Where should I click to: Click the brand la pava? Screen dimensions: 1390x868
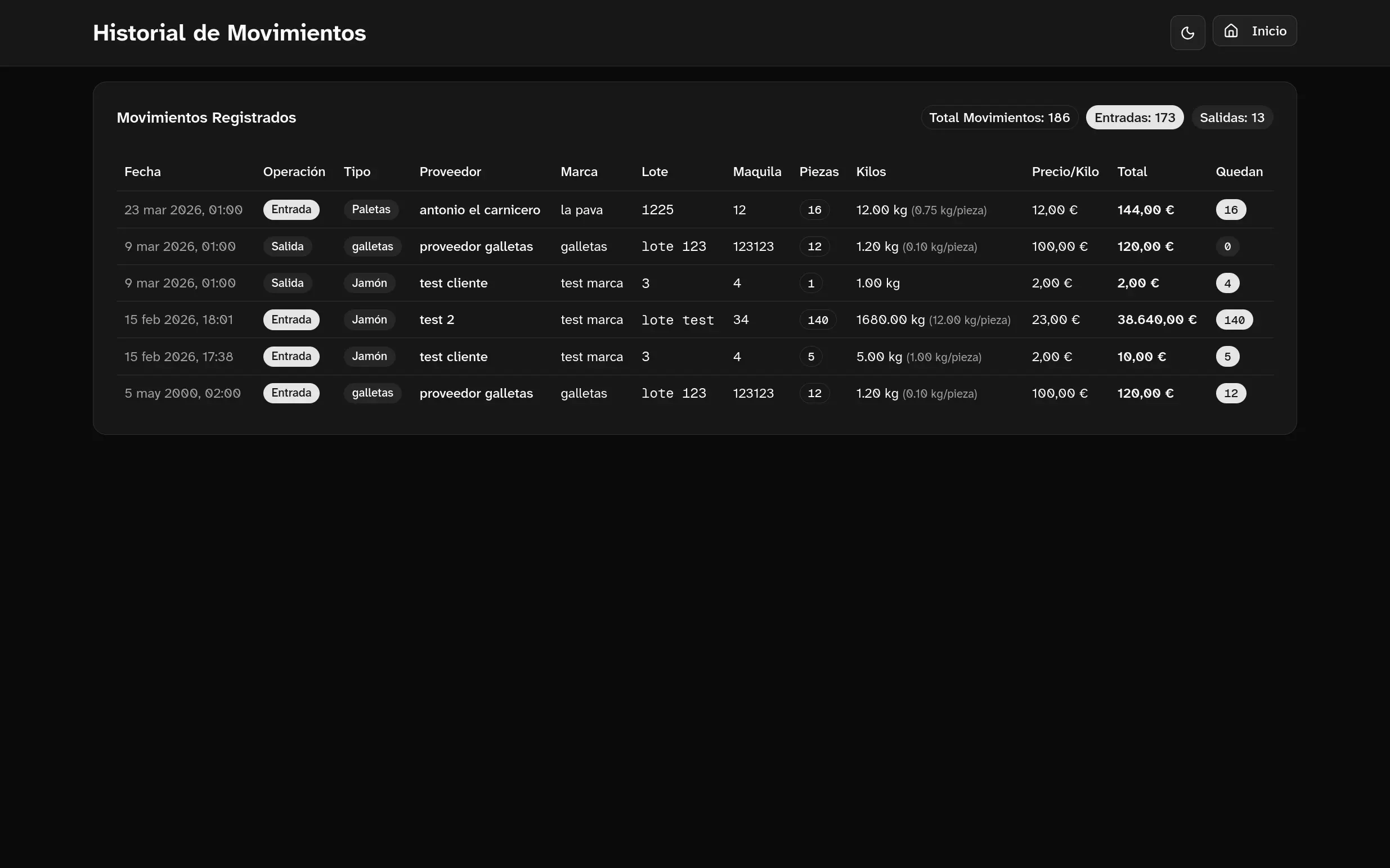[x=581, y=210]
